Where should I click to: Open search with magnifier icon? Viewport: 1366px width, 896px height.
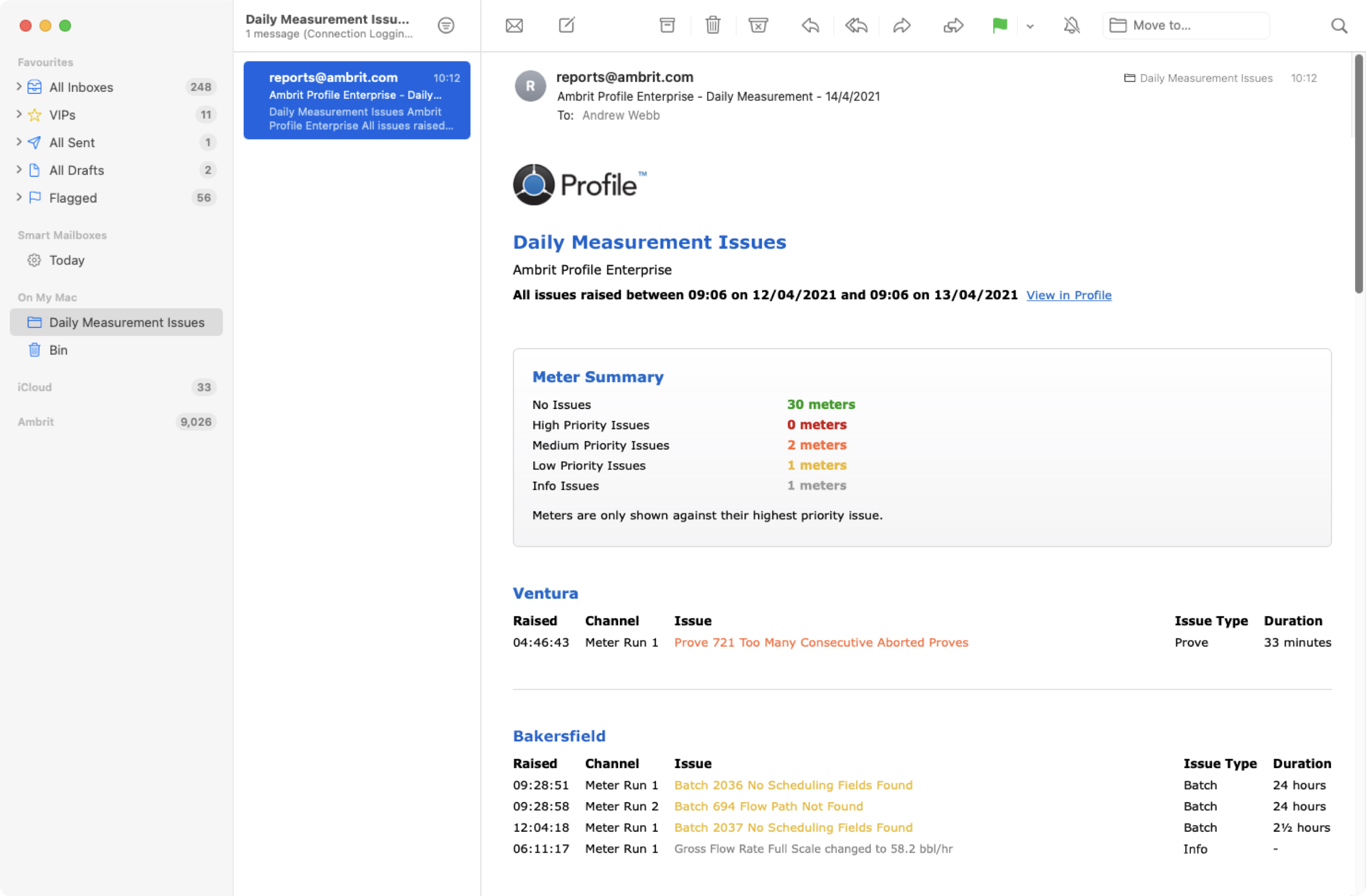pyautogui.click(x=1339, y=25)
